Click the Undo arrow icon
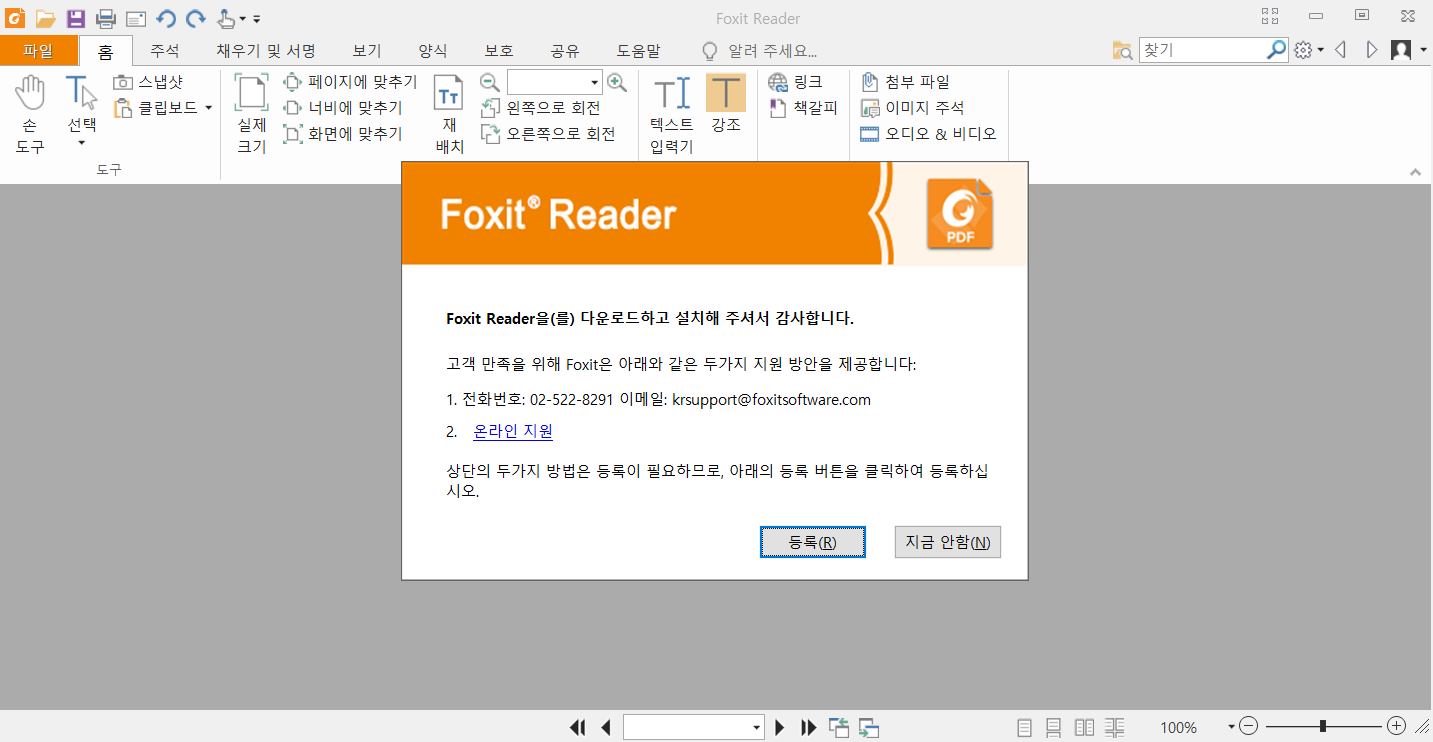 pyautogui.click(x=166, y=18)
